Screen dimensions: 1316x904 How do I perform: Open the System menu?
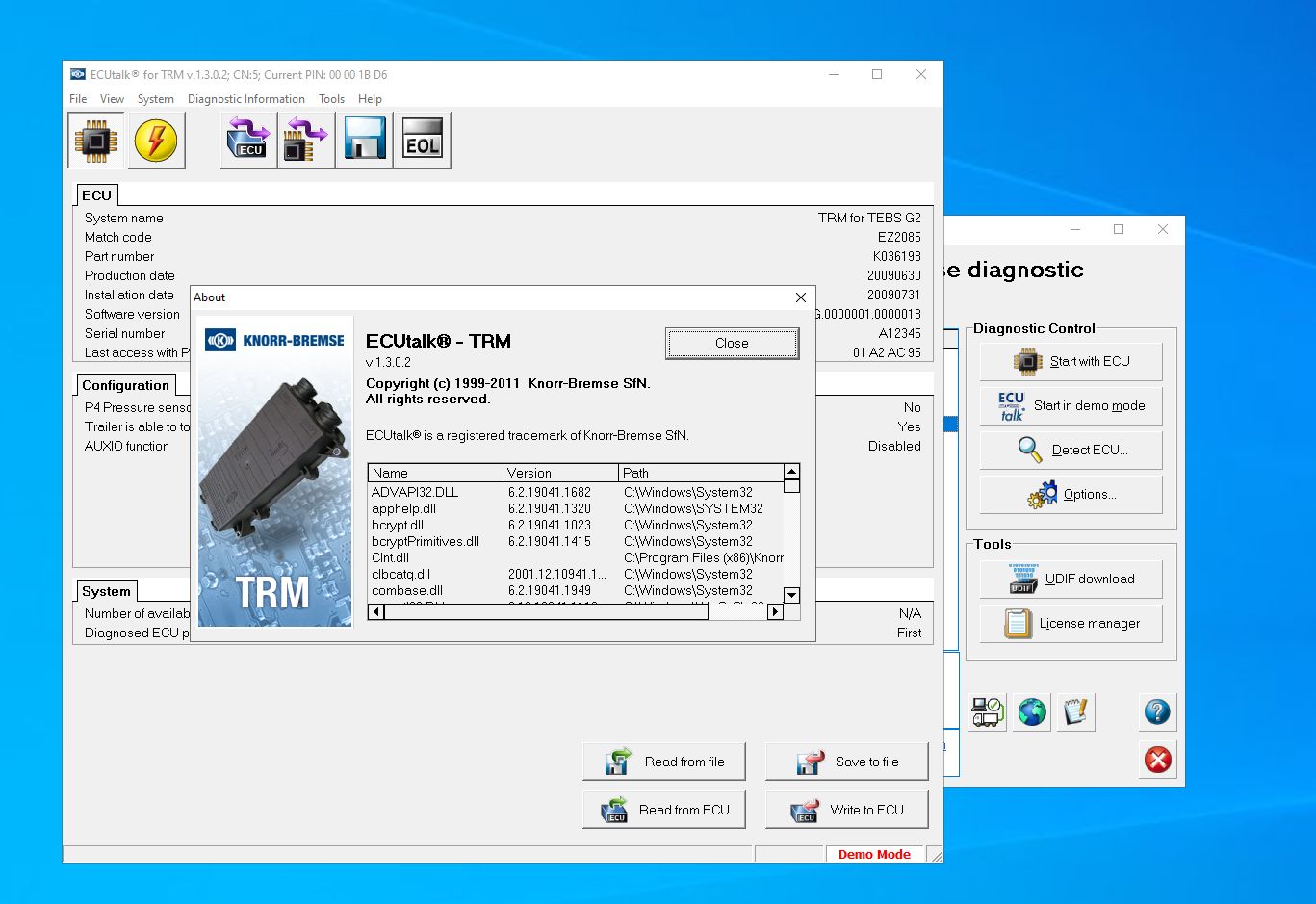pyautogui.click(x=155, y=98)
